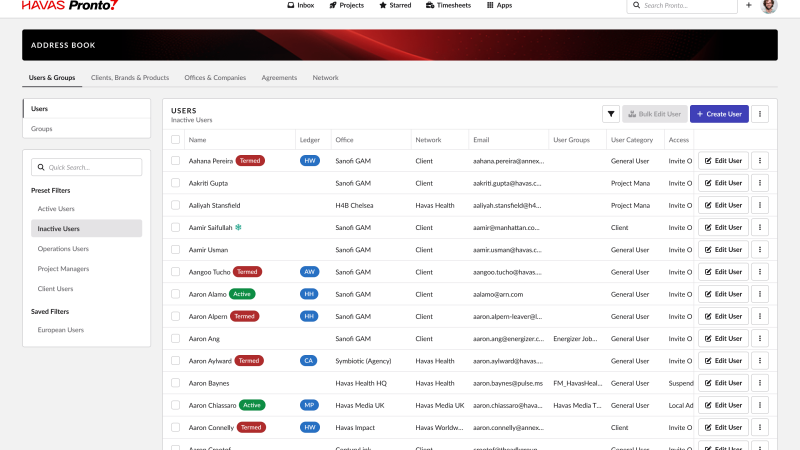Check the box for Aaron Alamo
Screen dimensions: 800x450
click(x=176, y=294)
